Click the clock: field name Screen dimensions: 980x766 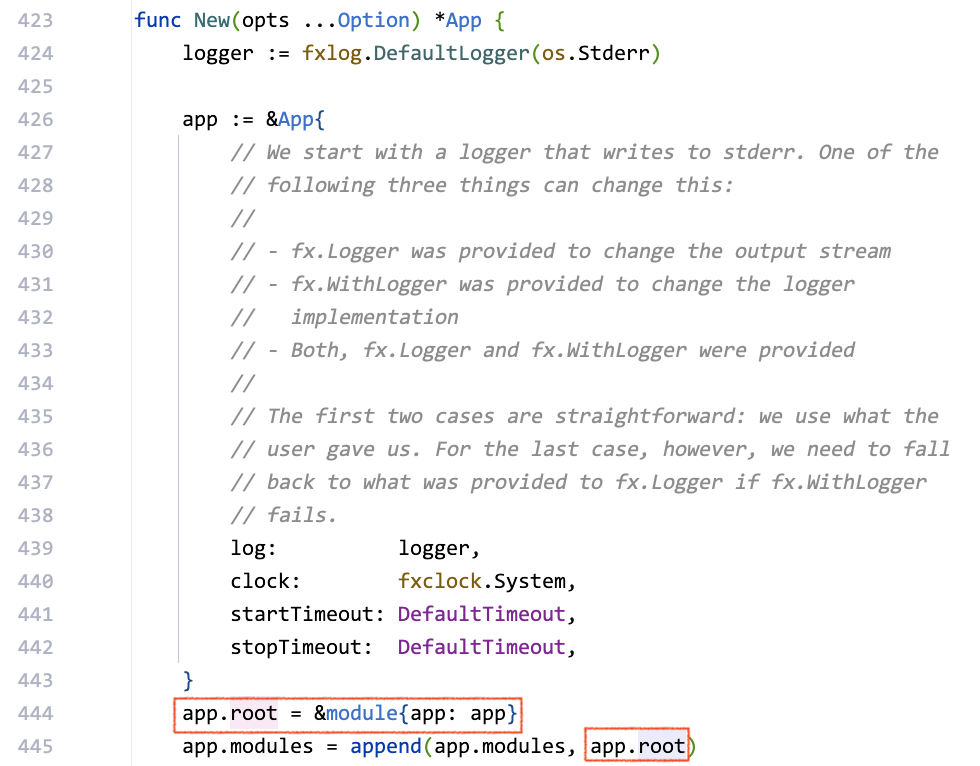coord(265,582)
